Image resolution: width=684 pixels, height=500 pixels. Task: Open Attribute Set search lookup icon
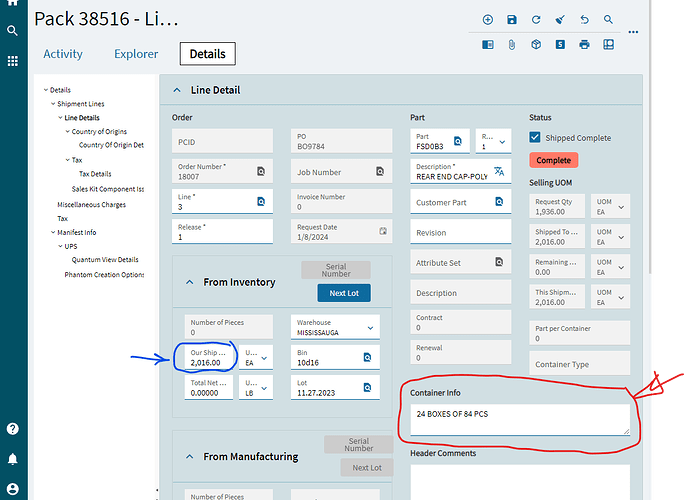pyautogui.click(x=499, y=262)
